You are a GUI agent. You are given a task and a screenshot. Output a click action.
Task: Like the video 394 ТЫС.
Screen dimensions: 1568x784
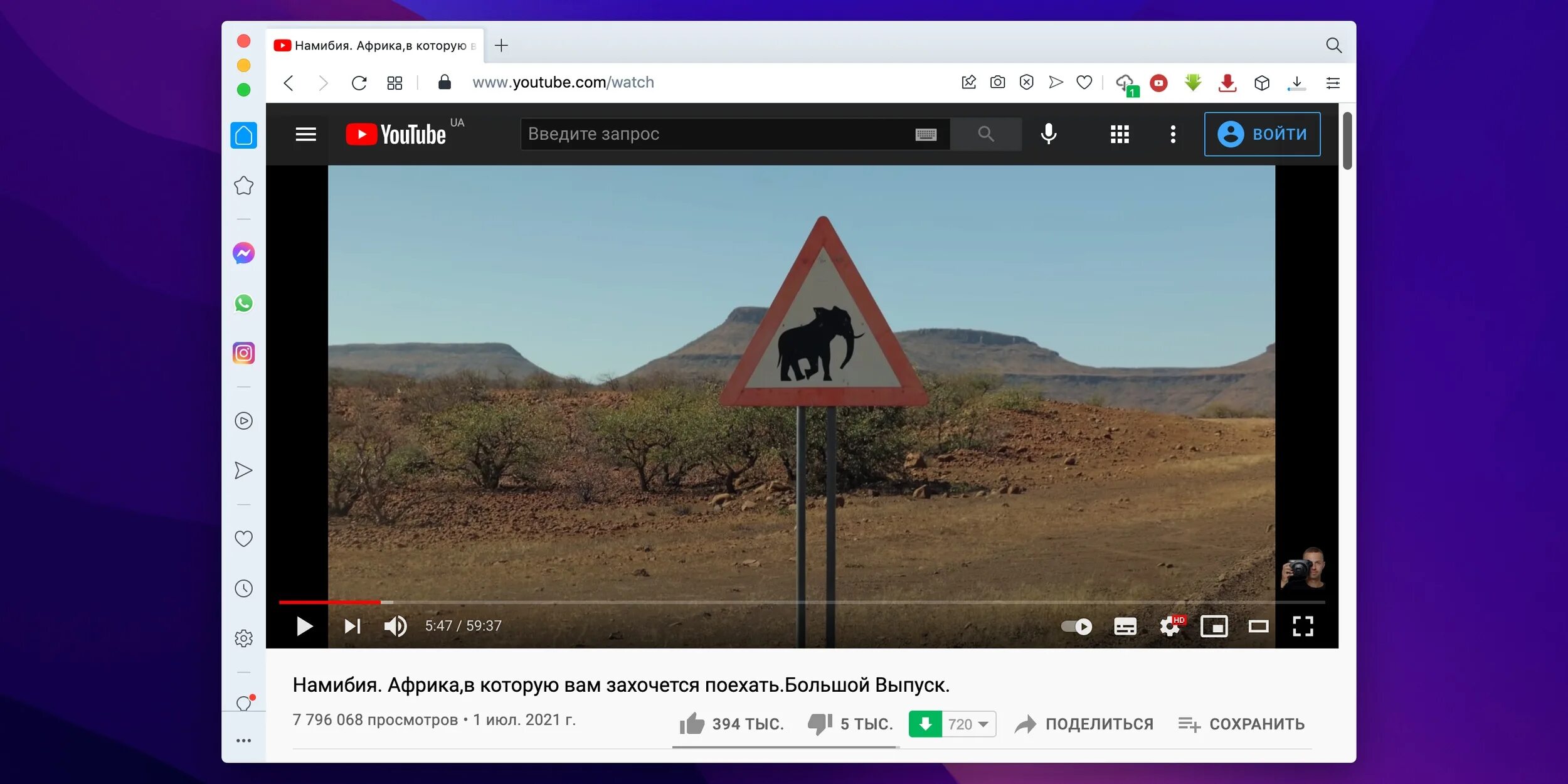[731, 724]
